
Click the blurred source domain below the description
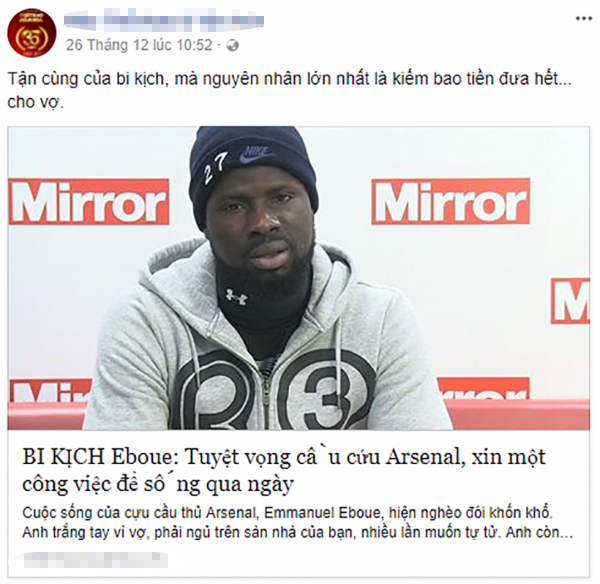96,560
